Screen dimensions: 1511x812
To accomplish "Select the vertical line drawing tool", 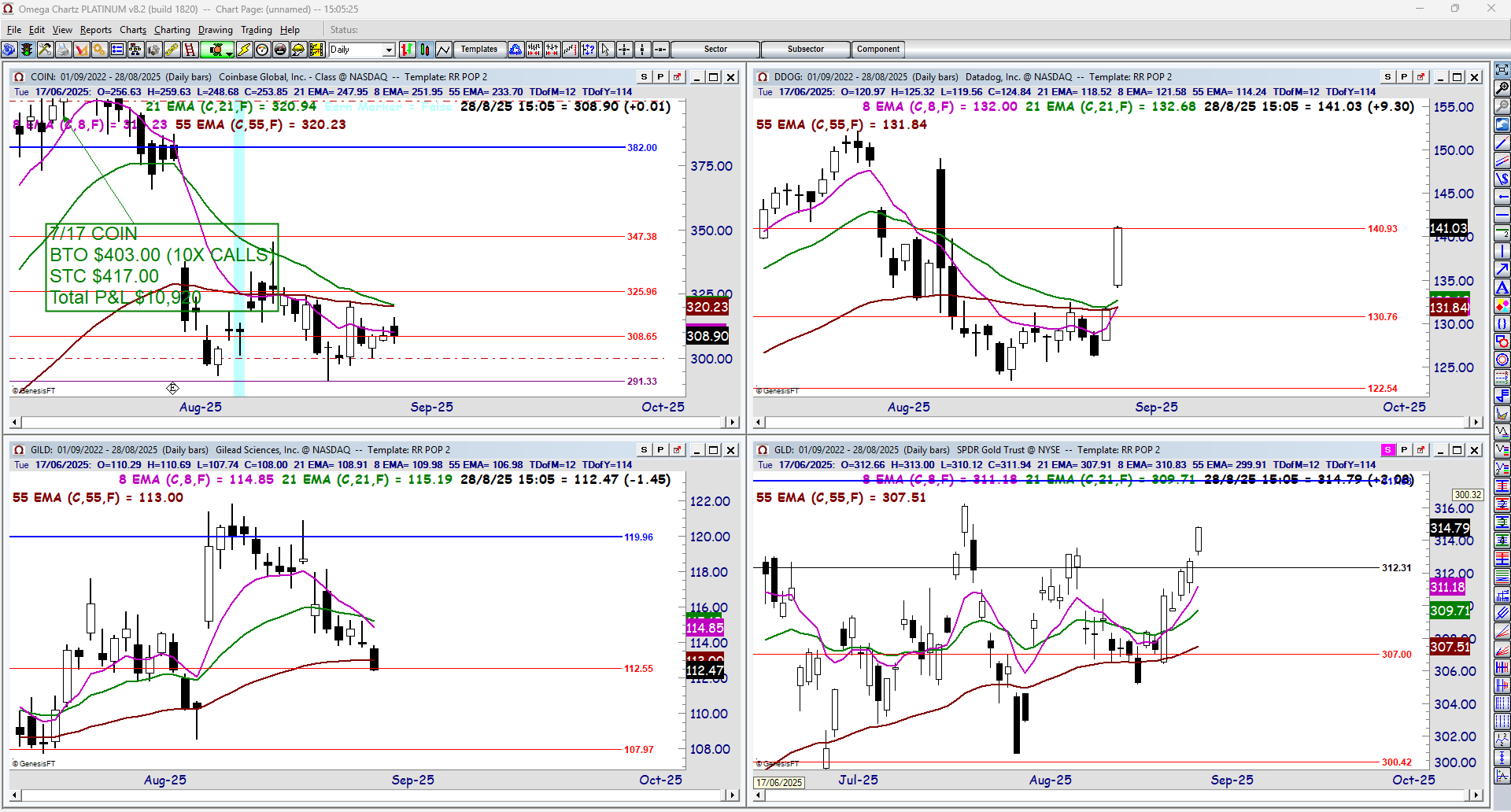I will click(x=1502, y=252).
